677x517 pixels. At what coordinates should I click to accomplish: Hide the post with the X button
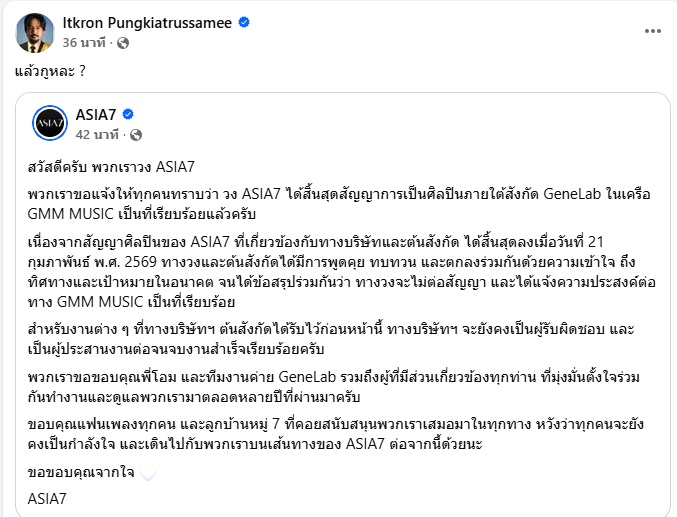[651, 31]
